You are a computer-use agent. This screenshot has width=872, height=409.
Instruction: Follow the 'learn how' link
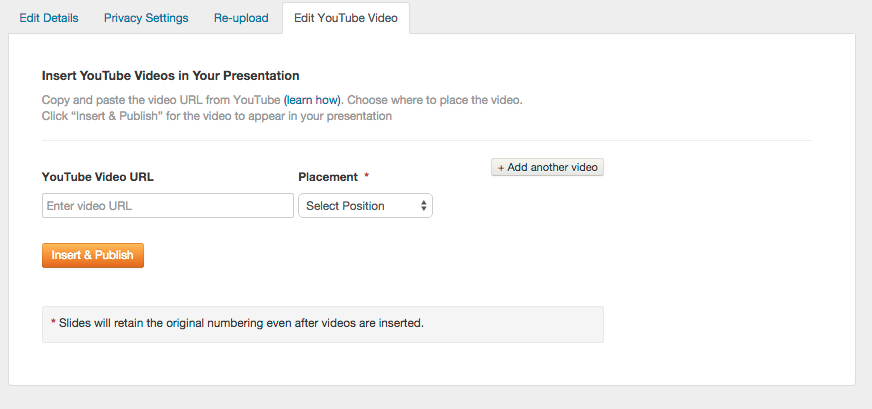pos(312,101)
